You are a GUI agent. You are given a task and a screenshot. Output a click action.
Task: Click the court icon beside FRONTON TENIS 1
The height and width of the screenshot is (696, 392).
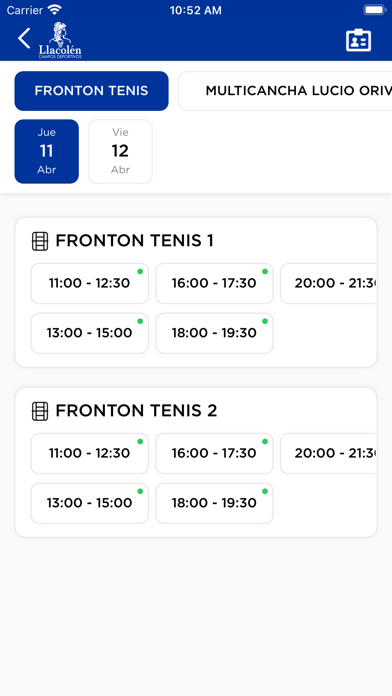40,241
